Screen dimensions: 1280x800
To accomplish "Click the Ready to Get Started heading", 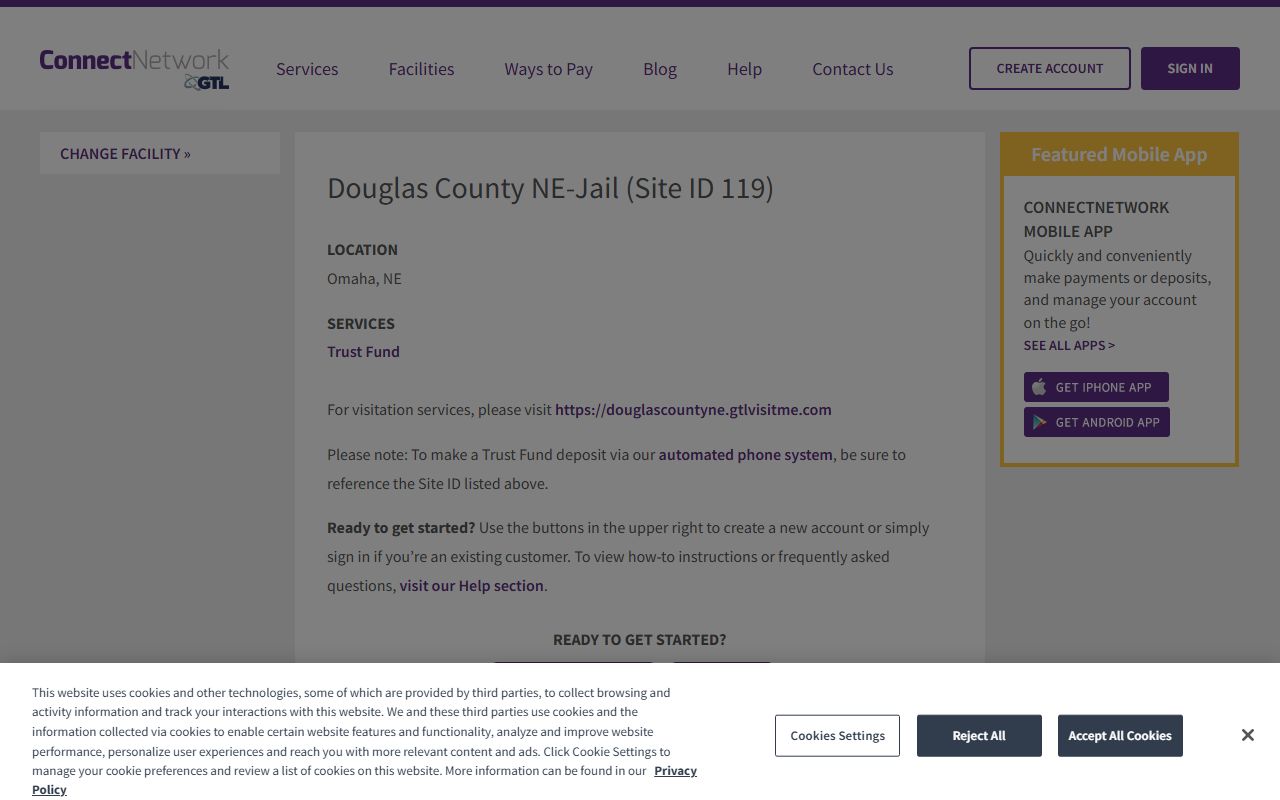I will pyautogui.click(x=640, y=640).
